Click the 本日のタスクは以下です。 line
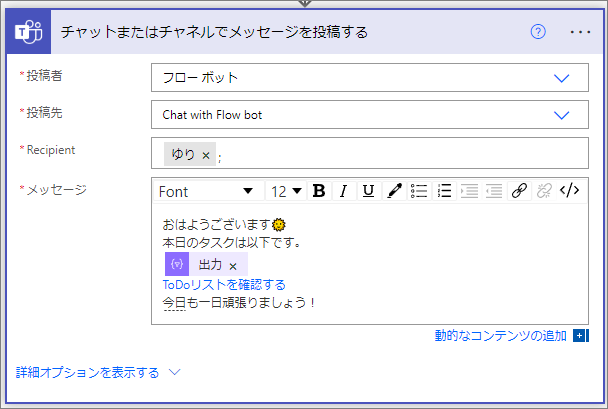The image size is (608, 409). point(231,243)
